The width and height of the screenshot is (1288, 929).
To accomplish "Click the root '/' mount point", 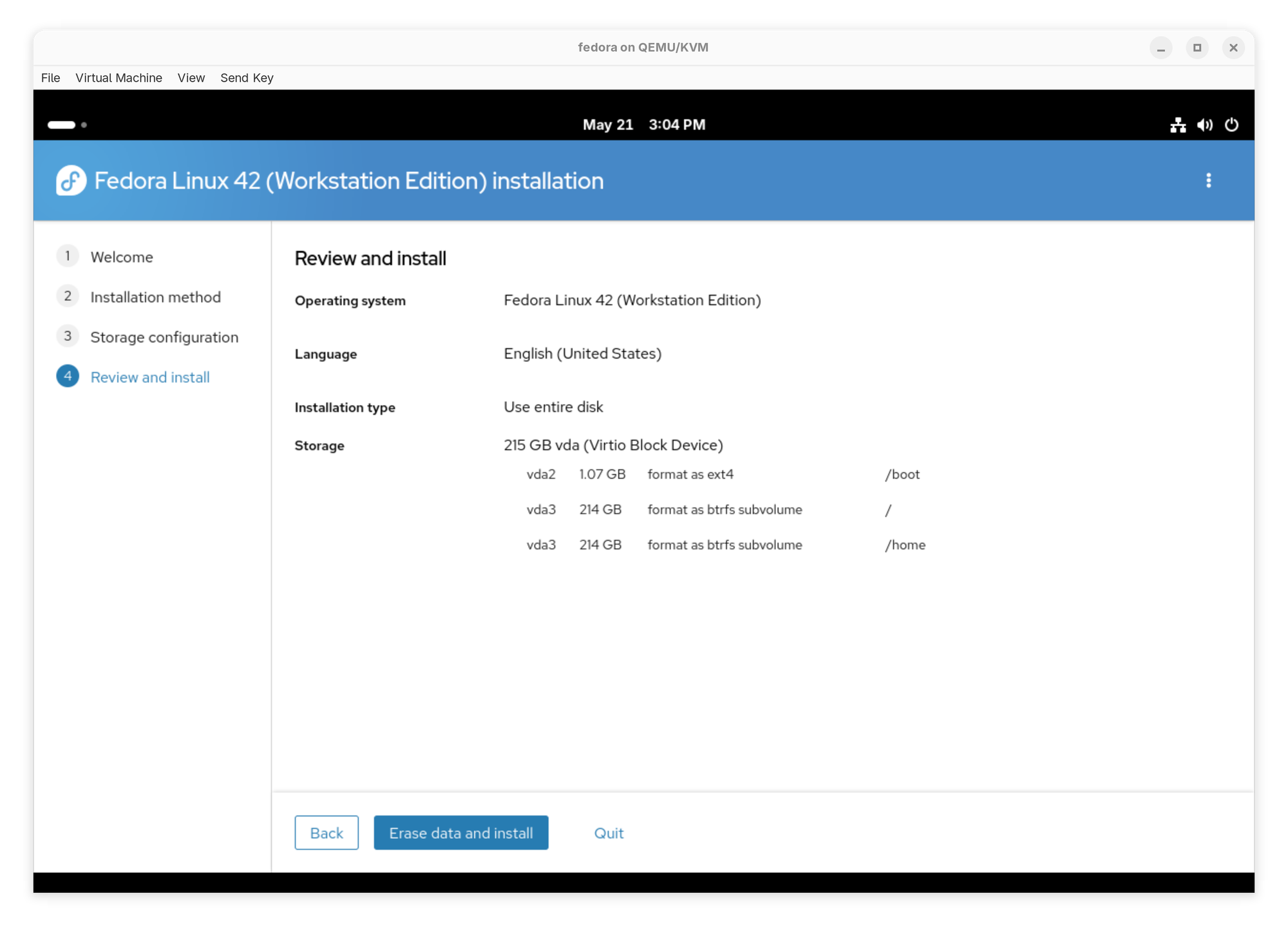I will pos(888,510).
